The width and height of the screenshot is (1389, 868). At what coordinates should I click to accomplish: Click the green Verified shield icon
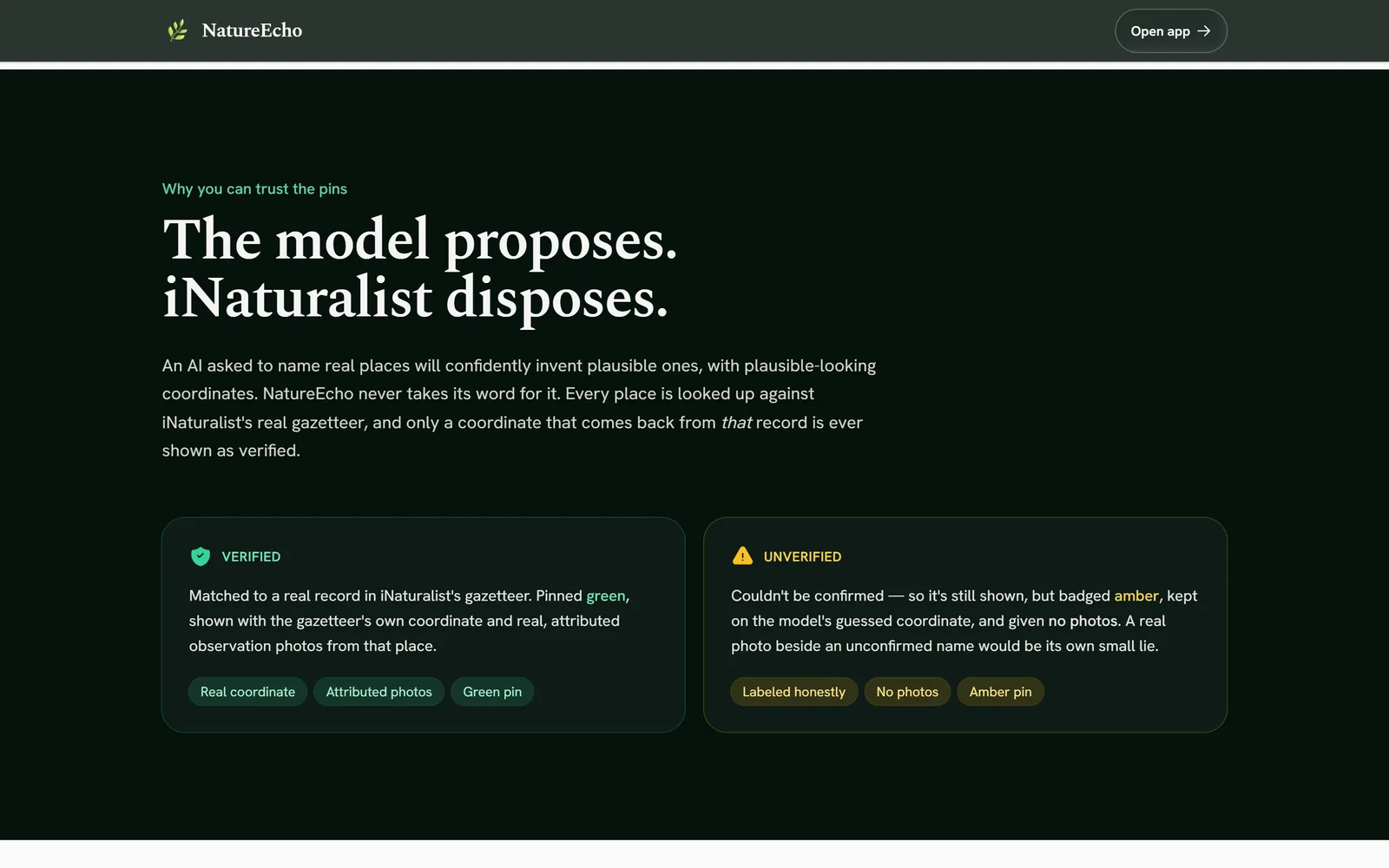[201, 556]
